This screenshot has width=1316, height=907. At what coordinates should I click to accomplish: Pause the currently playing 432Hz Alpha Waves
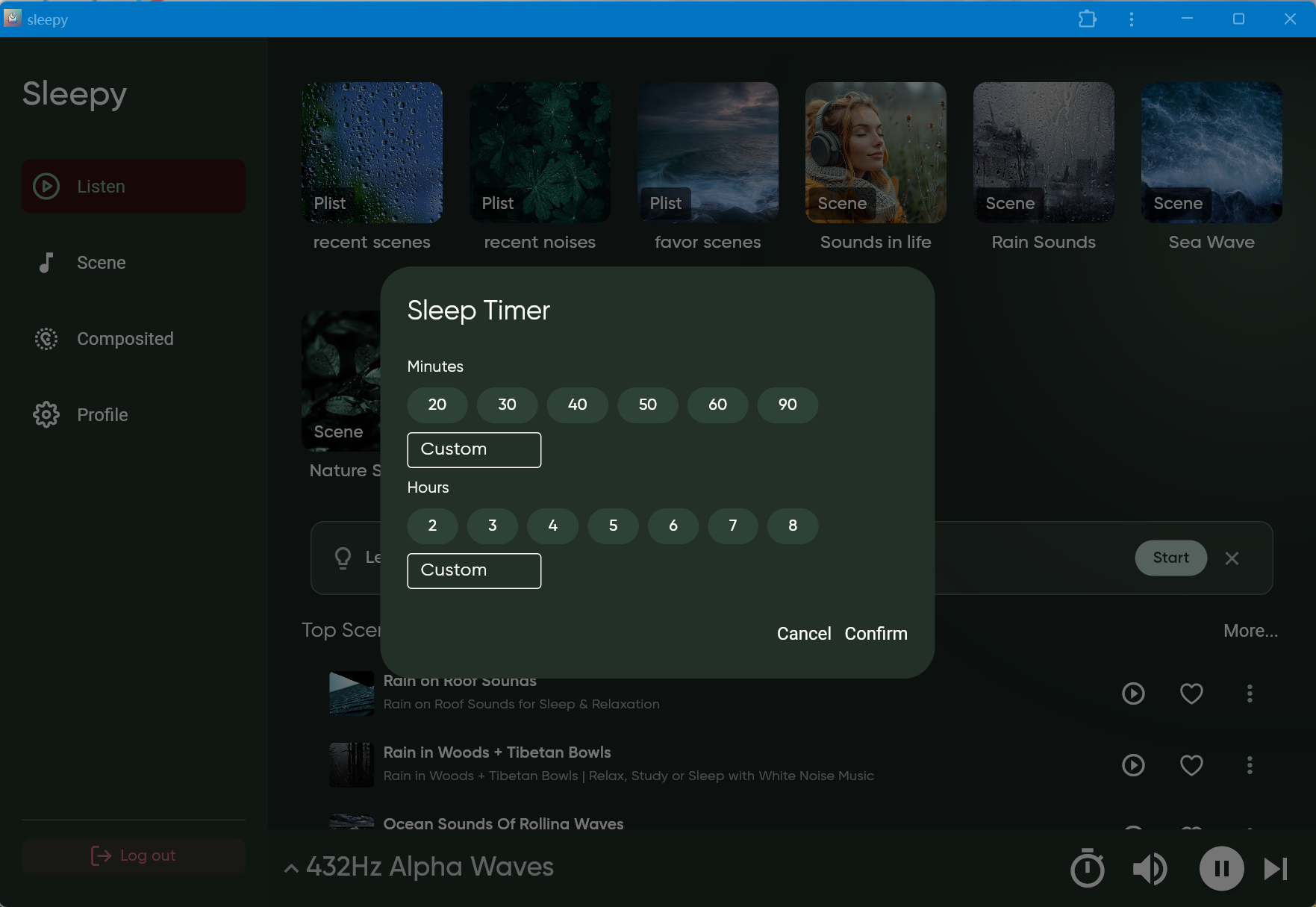coord(1221,868)
